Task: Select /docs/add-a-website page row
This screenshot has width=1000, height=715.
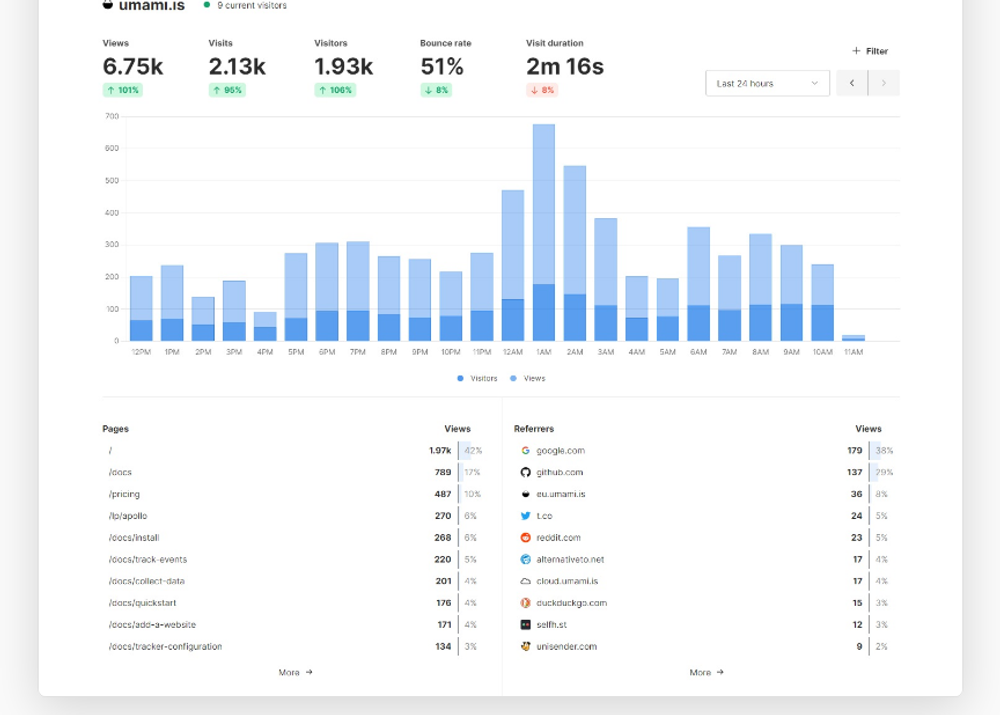Action: click(x=296, y=624)
